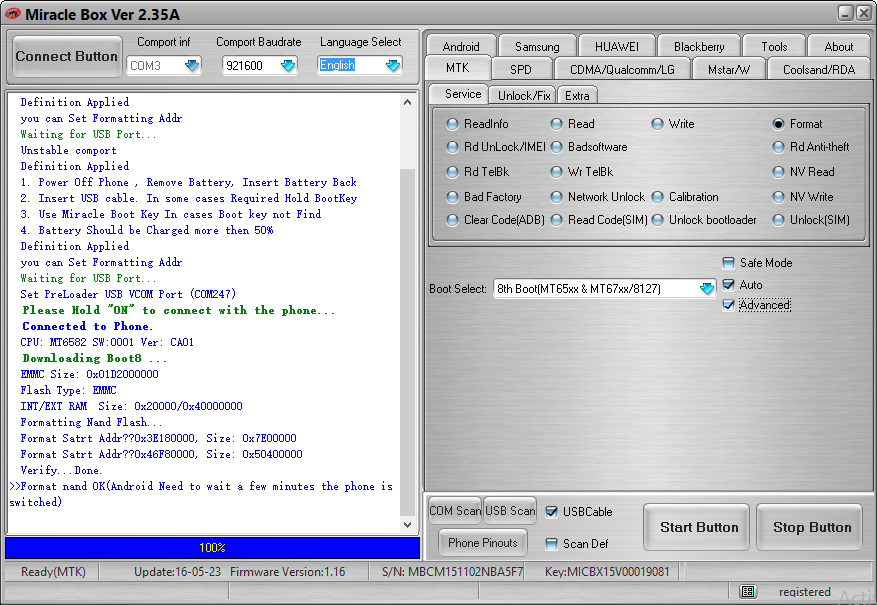Open the Tools tab

click(x=774, y=46)
